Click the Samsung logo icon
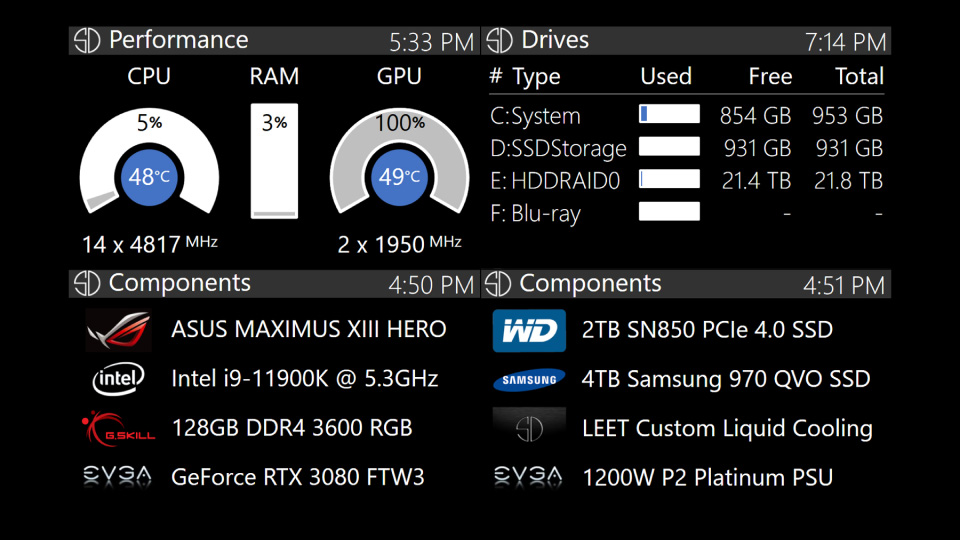960x540 pixels. point(529,380)
